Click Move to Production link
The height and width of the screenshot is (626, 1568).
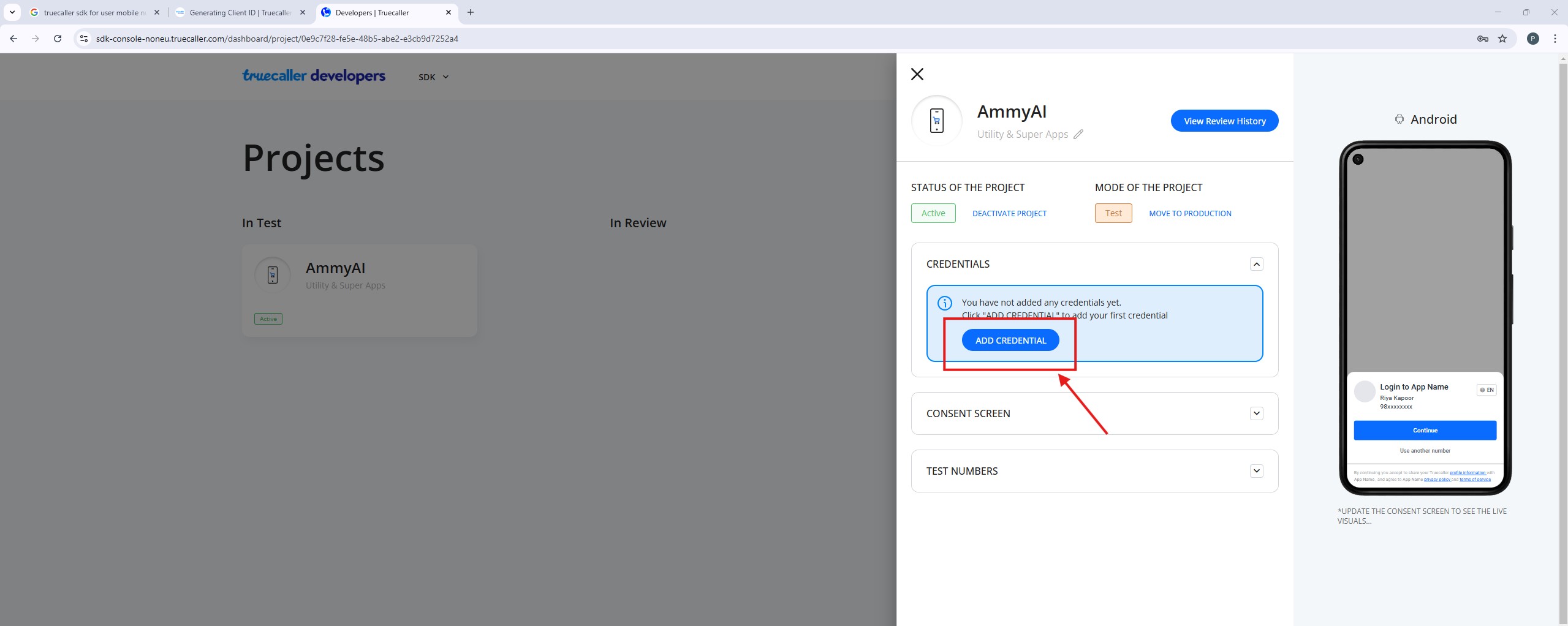(x=1189, y=214)
